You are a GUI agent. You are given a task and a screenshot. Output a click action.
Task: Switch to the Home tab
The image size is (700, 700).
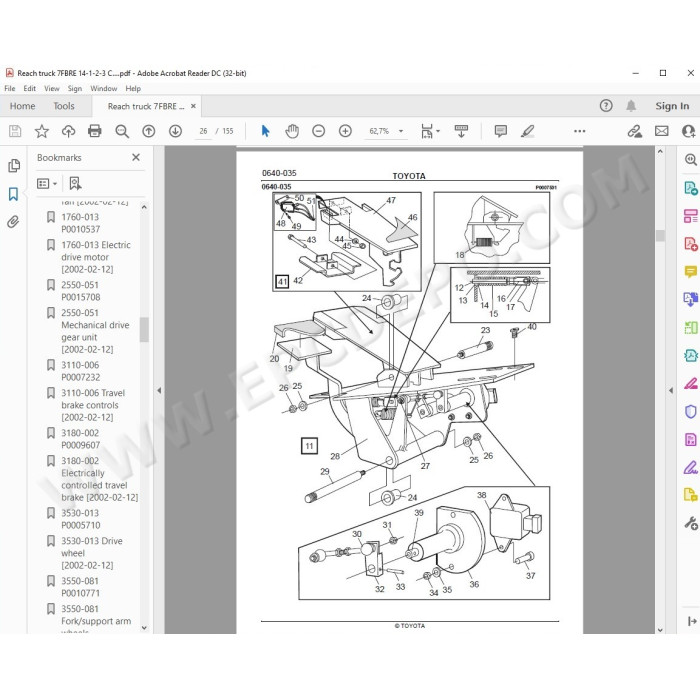coord(22,106)
